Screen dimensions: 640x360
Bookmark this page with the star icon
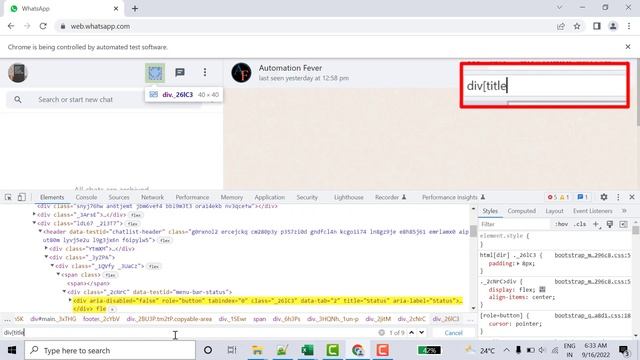(x=577, y=26)
